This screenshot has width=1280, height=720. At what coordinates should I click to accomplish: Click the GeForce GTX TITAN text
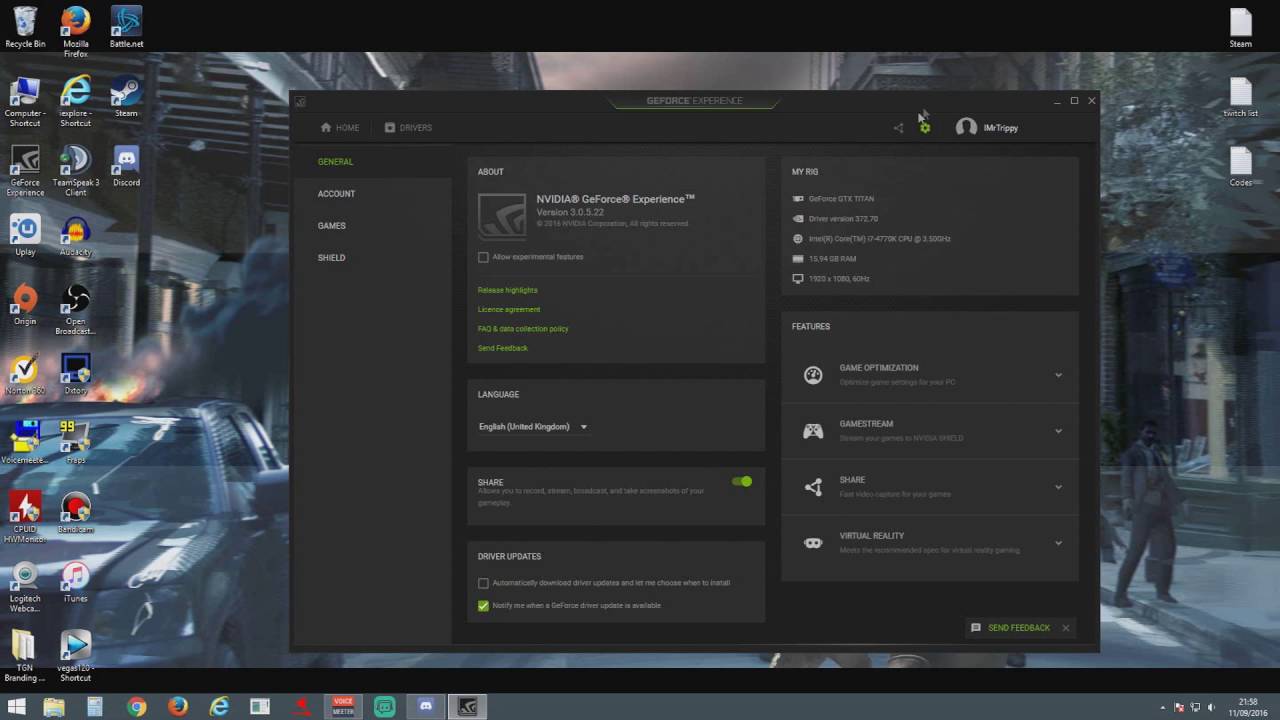[841, 199]
